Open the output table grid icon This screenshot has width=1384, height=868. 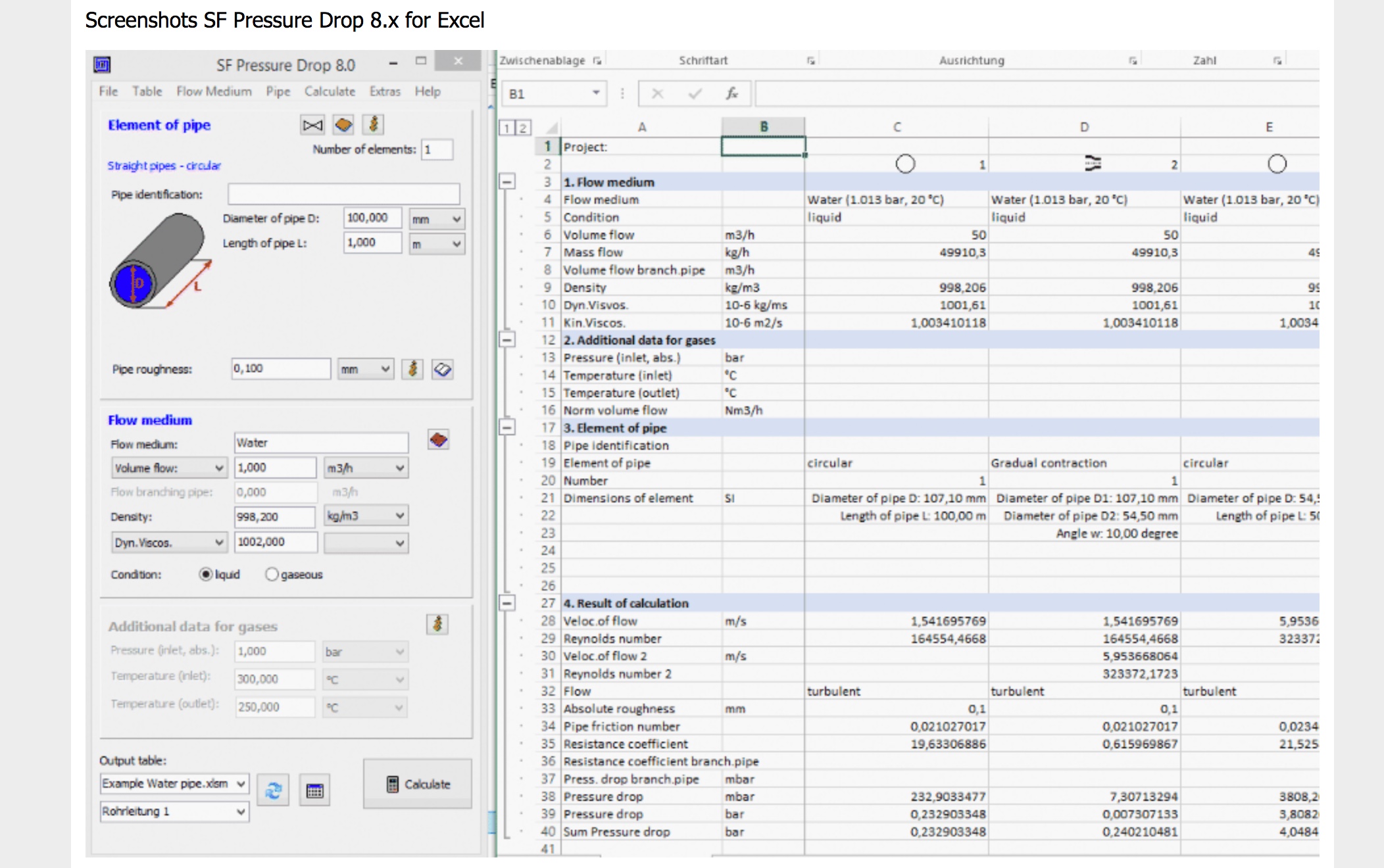click(x=315, y=790)
